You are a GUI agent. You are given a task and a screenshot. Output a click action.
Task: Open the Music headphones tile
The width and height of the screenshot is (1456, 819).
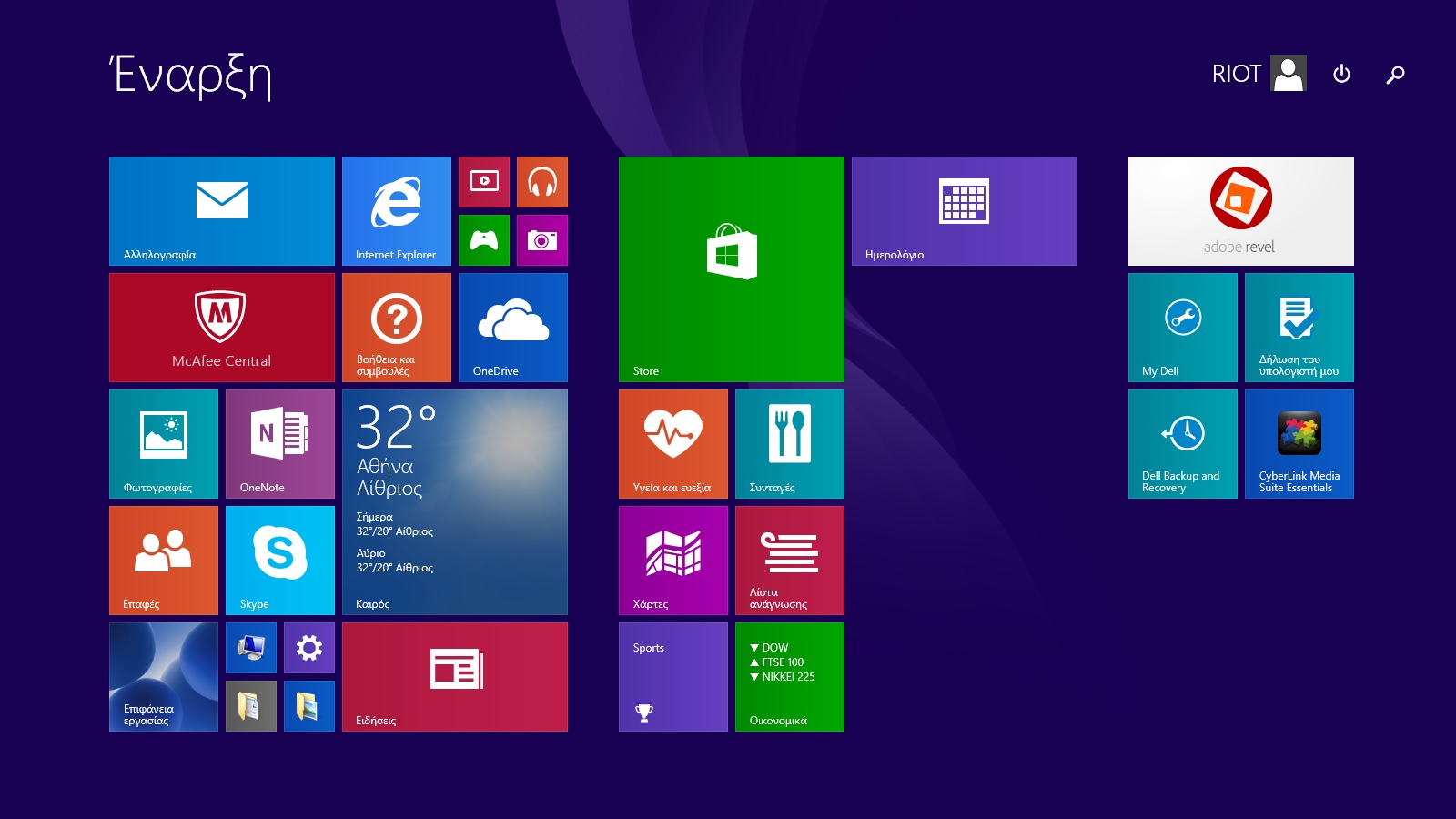click(542, 182)
